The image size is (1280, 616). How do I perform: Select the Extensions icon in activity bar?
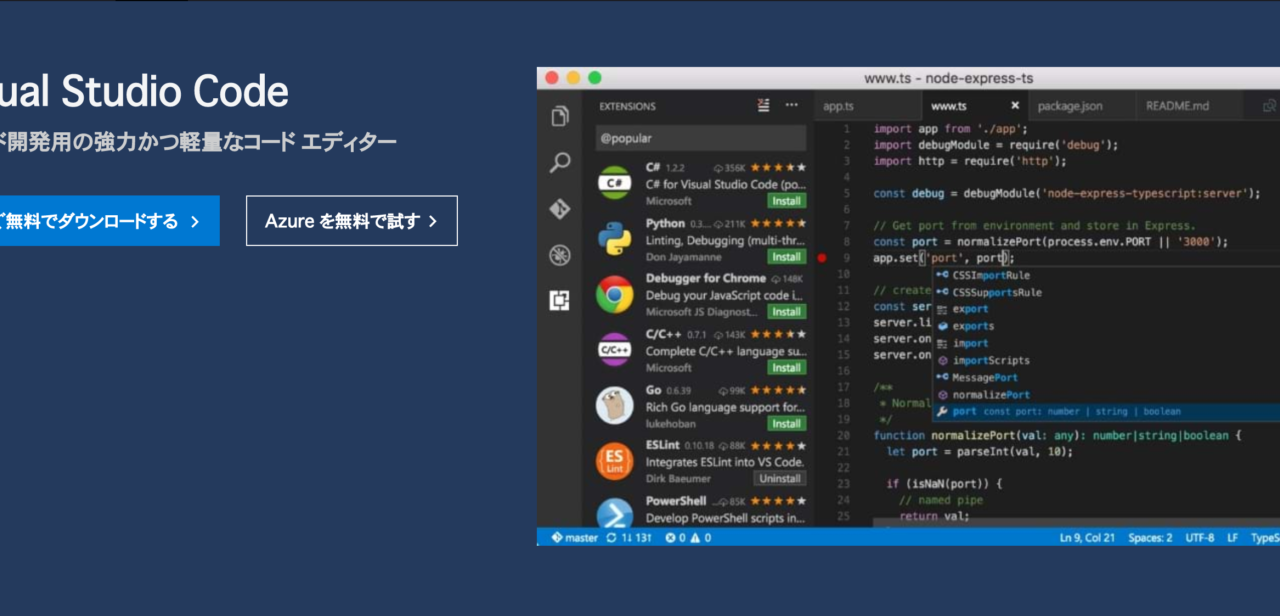pos(560,301)
